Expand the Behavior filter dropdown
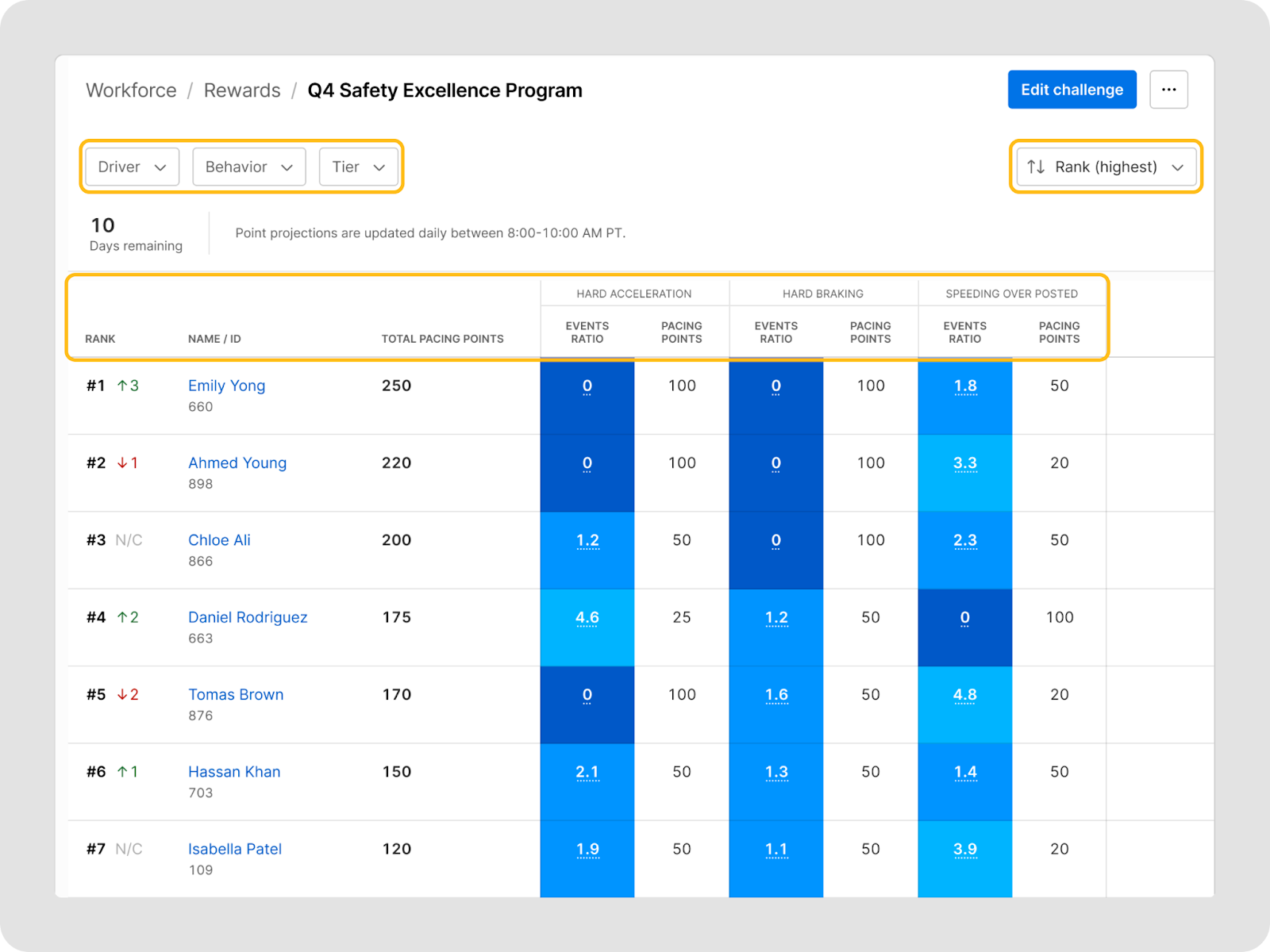Viewport: 1270px width, 952px height. coord(248,167)
